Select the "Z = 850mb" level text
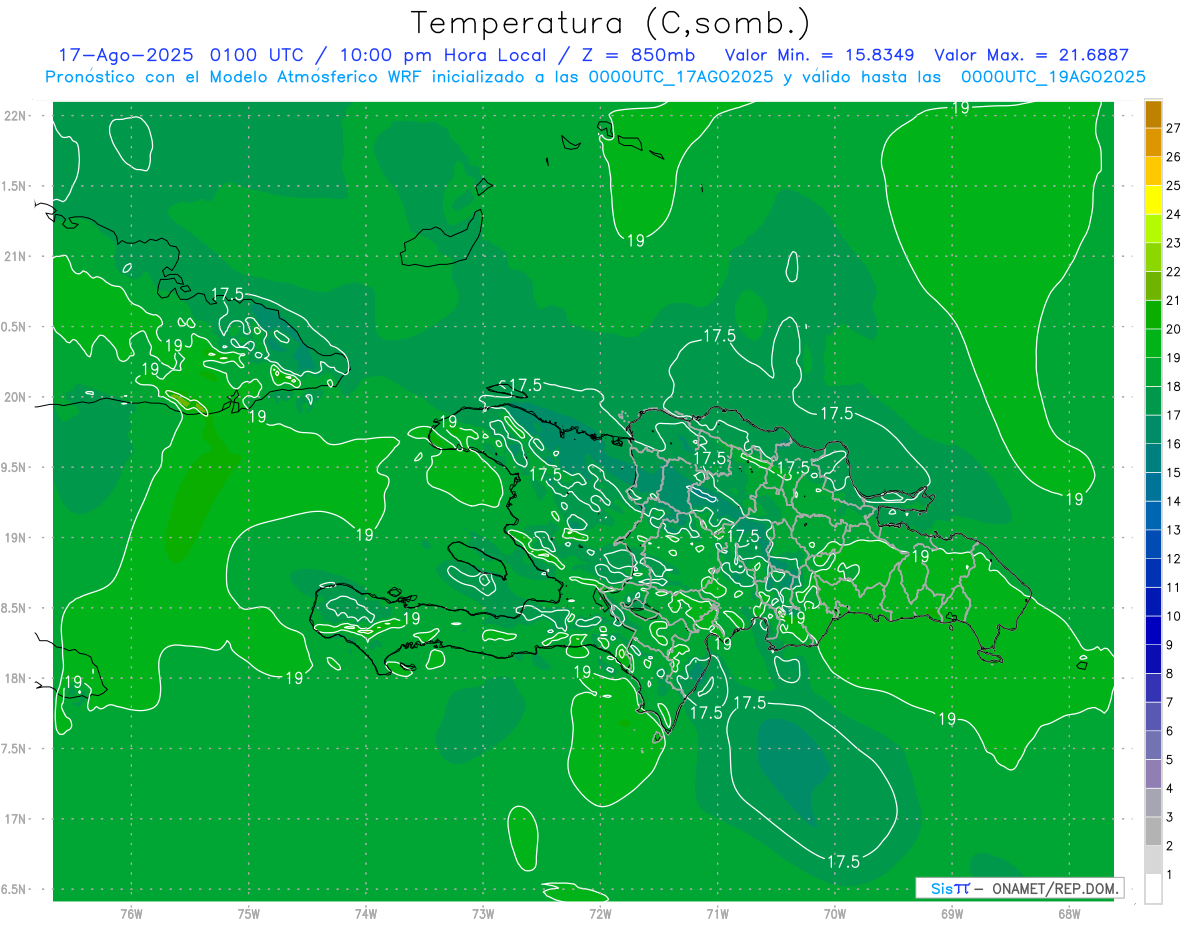1200x927 pixels. pos(640,55)
